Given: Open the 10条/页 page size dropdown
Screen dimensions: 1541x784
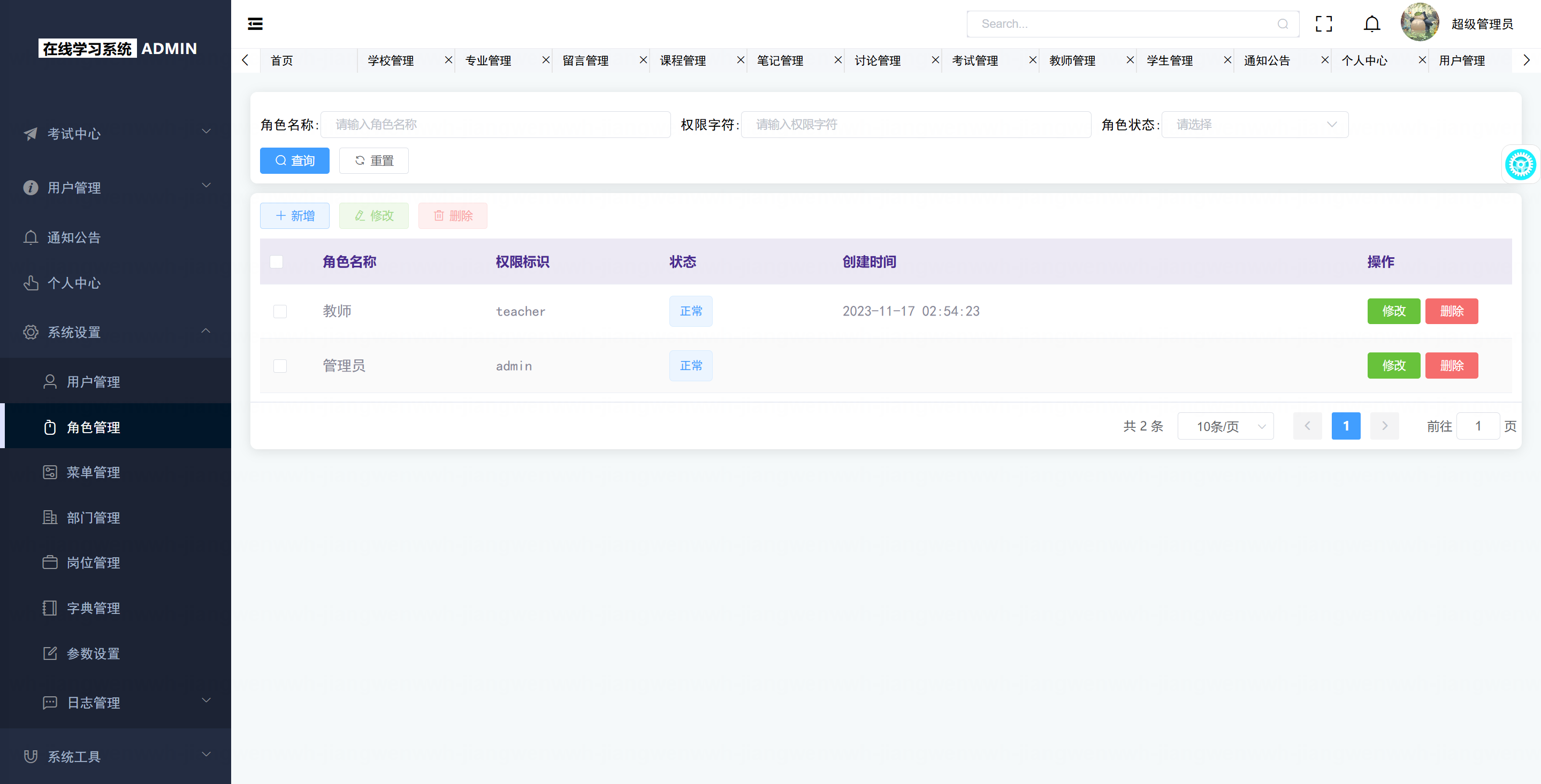Looking at the screenshot, I should [x=1225, y=426].
